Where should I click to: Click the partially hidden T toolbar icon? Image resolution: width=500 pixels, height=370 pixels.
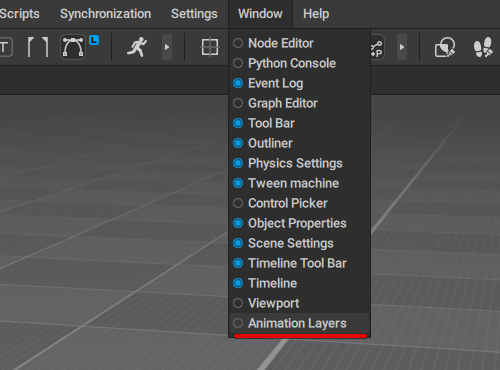coord(6,47)
